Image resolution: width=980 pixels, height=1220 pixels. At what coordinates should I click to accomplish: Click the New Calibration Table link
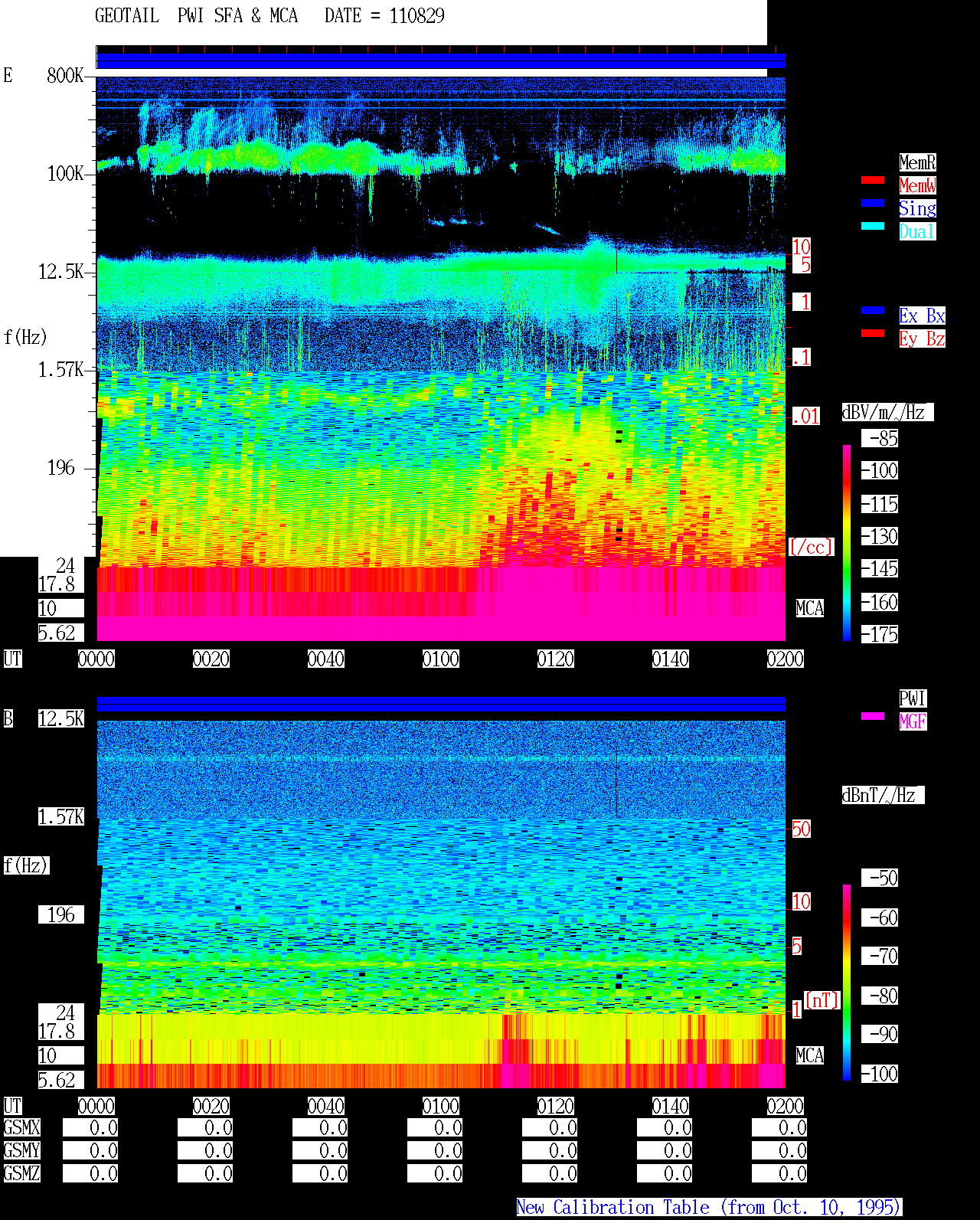pyautogui.click(x=709, y=1207)
